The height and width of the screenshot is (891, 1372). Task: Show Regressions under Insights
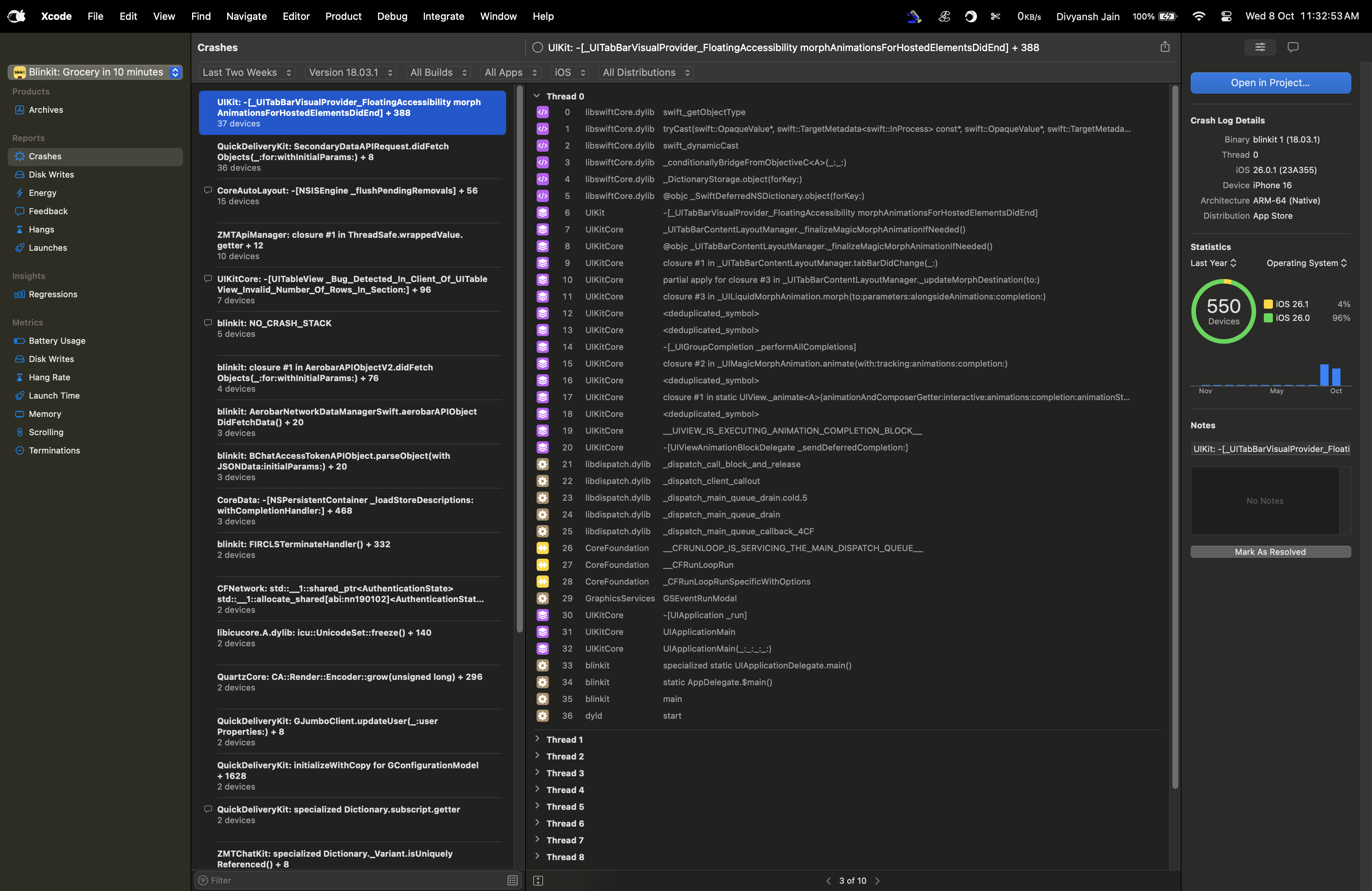click(x=53, y=294)
